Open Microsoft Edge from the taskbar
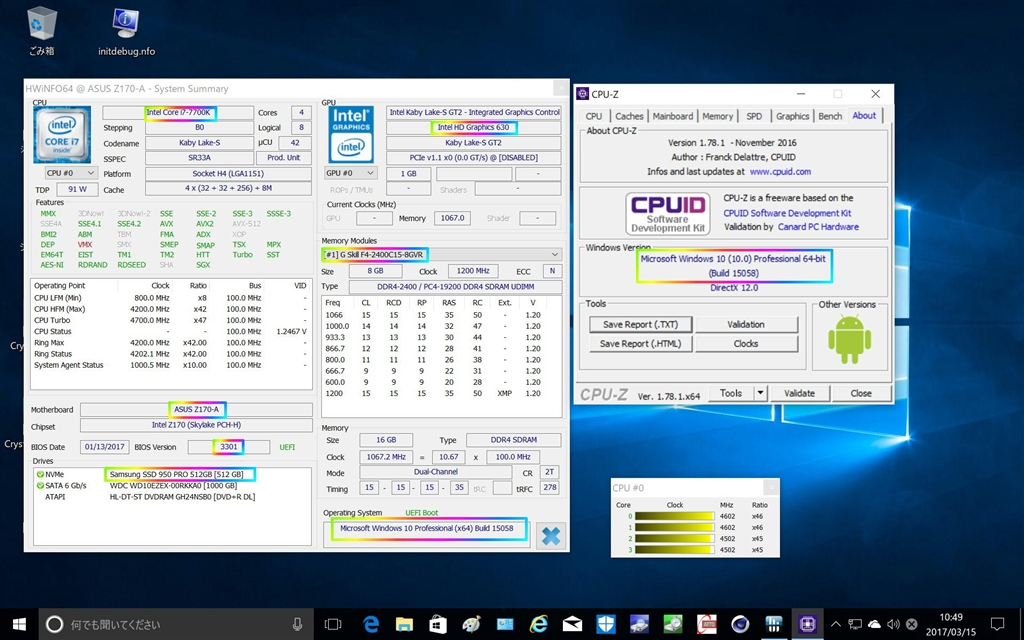This screenshot has width=1024, height=640. pos(372,624)
